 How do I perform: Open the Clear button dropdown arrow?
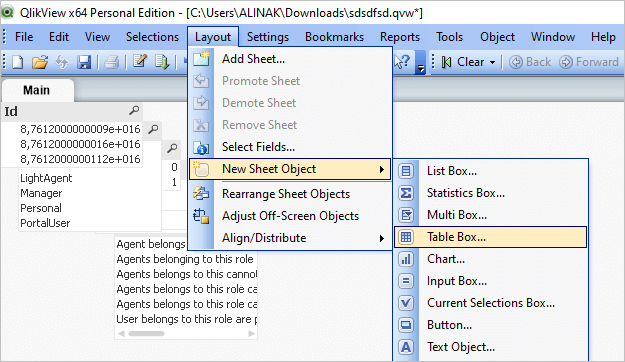(492, 63)
